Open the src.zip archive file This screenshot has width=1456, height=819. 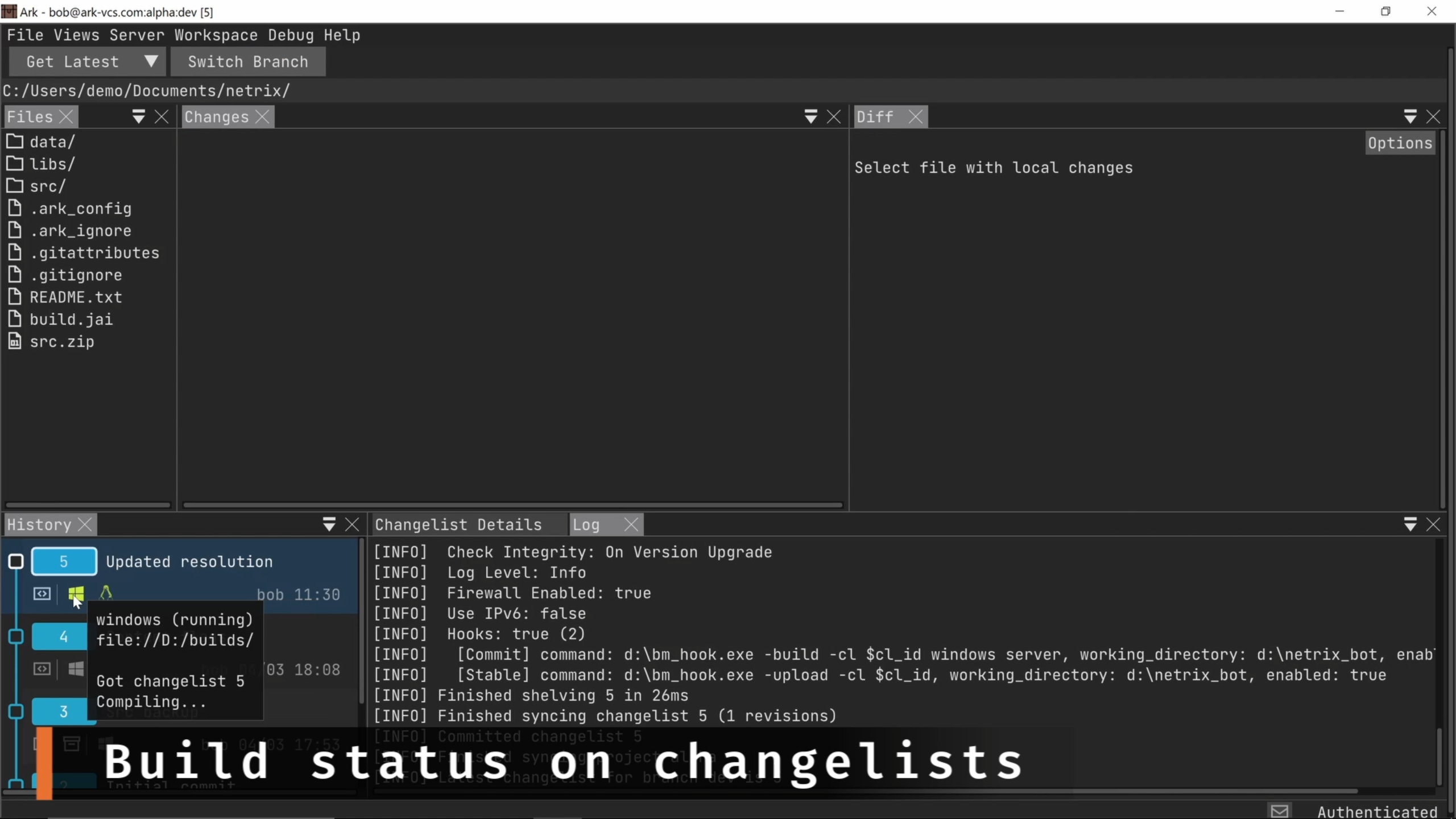point(61,342)
